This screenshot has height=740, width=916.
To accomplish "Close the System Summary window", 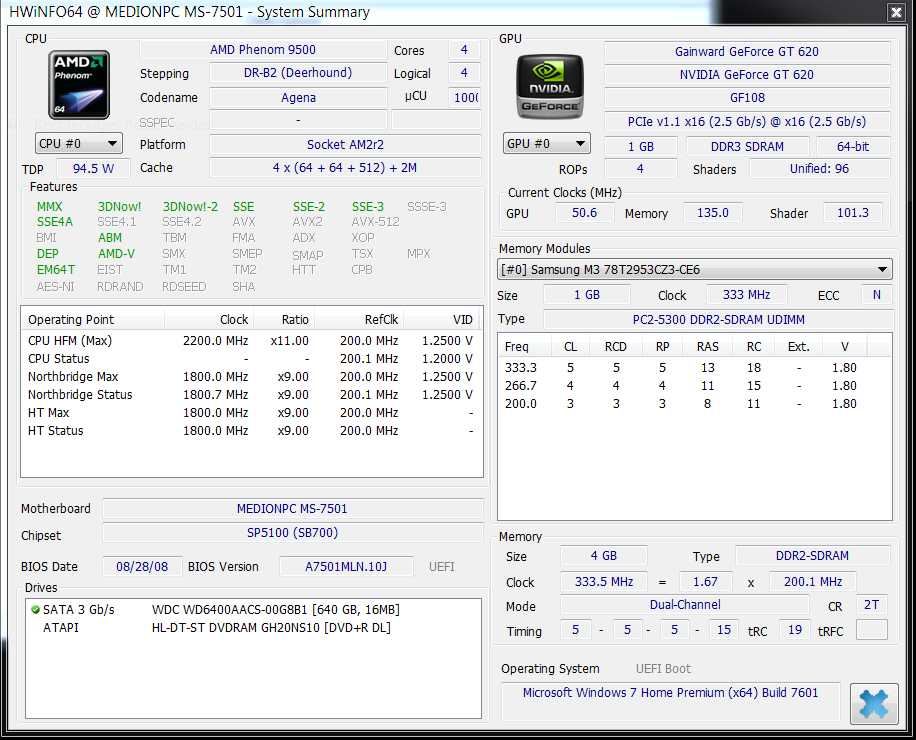I will [x=896, y=12].
